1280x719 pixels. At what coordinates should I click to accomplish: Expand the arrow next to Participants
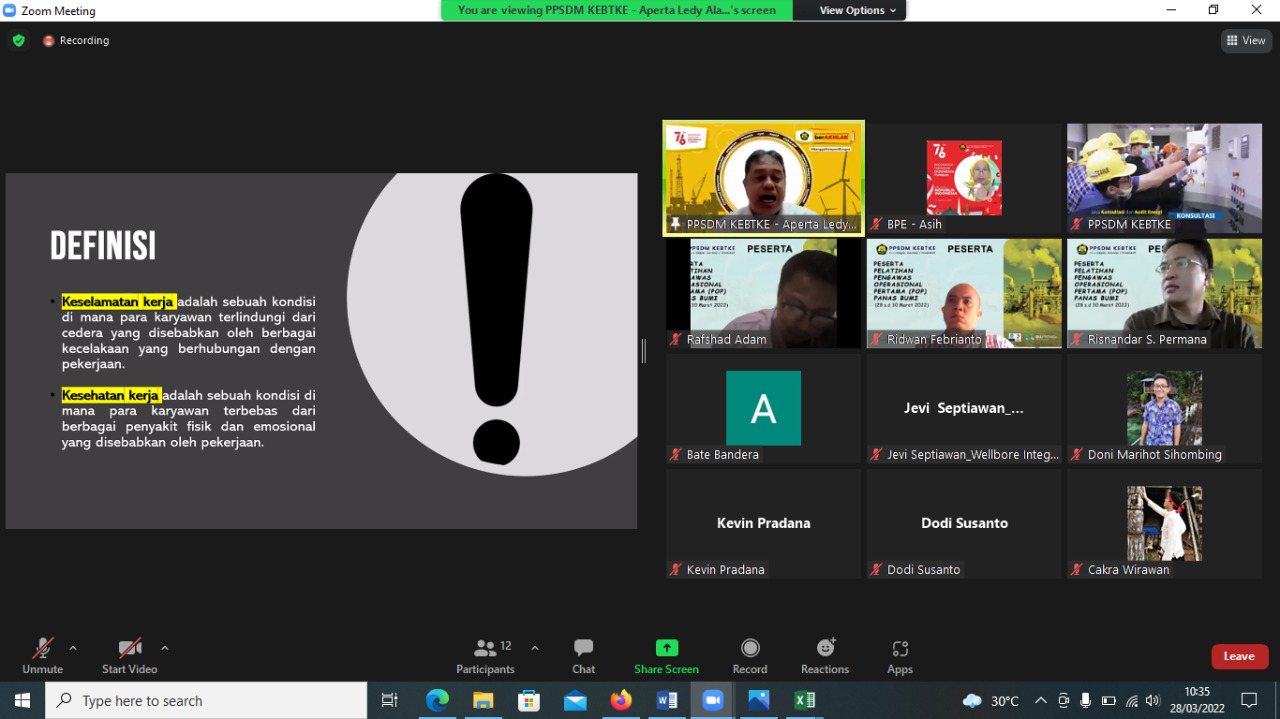(x=535, y=648)
